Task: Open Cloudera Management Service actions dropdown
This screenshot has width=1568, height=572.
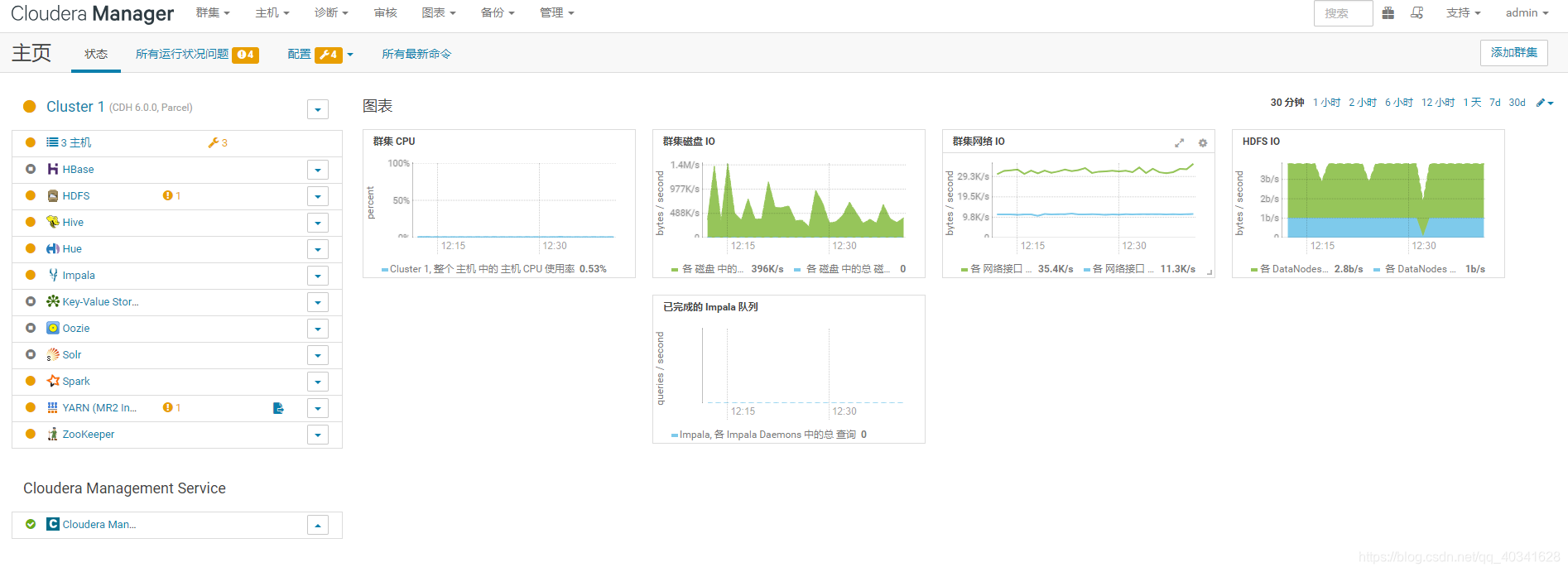Action: pyautogui.click(x=318, y=525)
